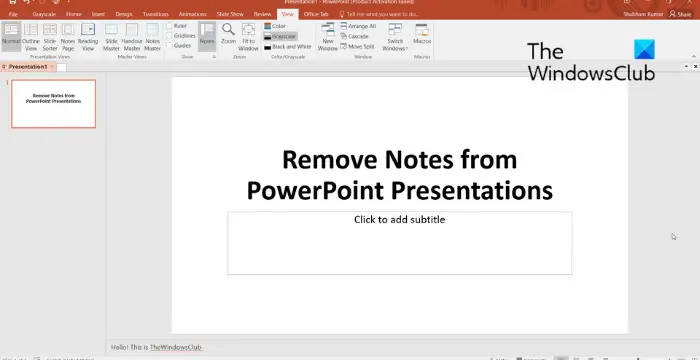This screenshot has width=700, height=360.
Task: Open the Handout Master view
Action: 132,37
